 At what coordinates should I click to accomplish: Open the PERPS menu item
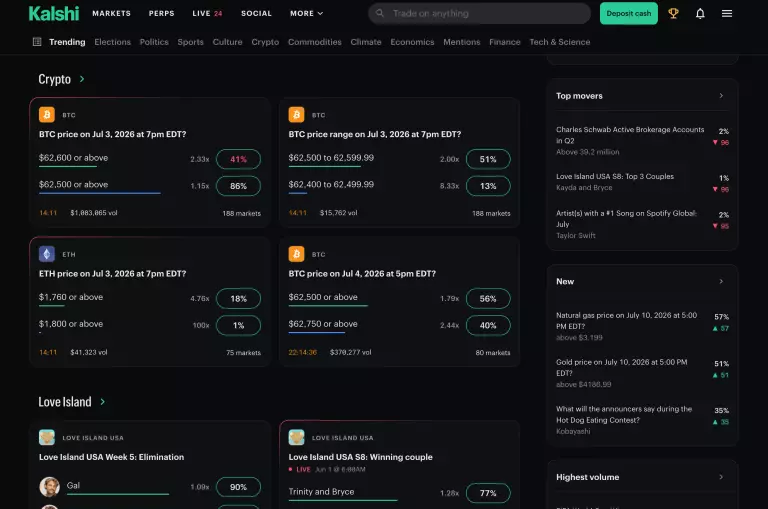[x=162, y=14]
